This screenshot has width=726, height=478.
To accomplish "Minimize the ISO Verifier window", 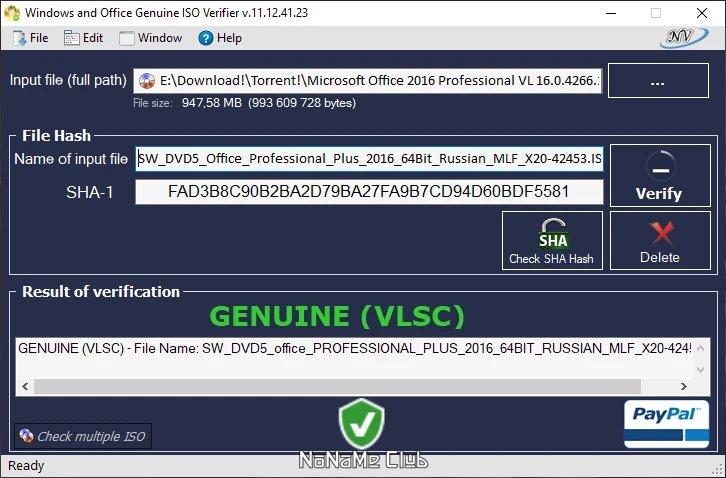I will click(611, 13).
